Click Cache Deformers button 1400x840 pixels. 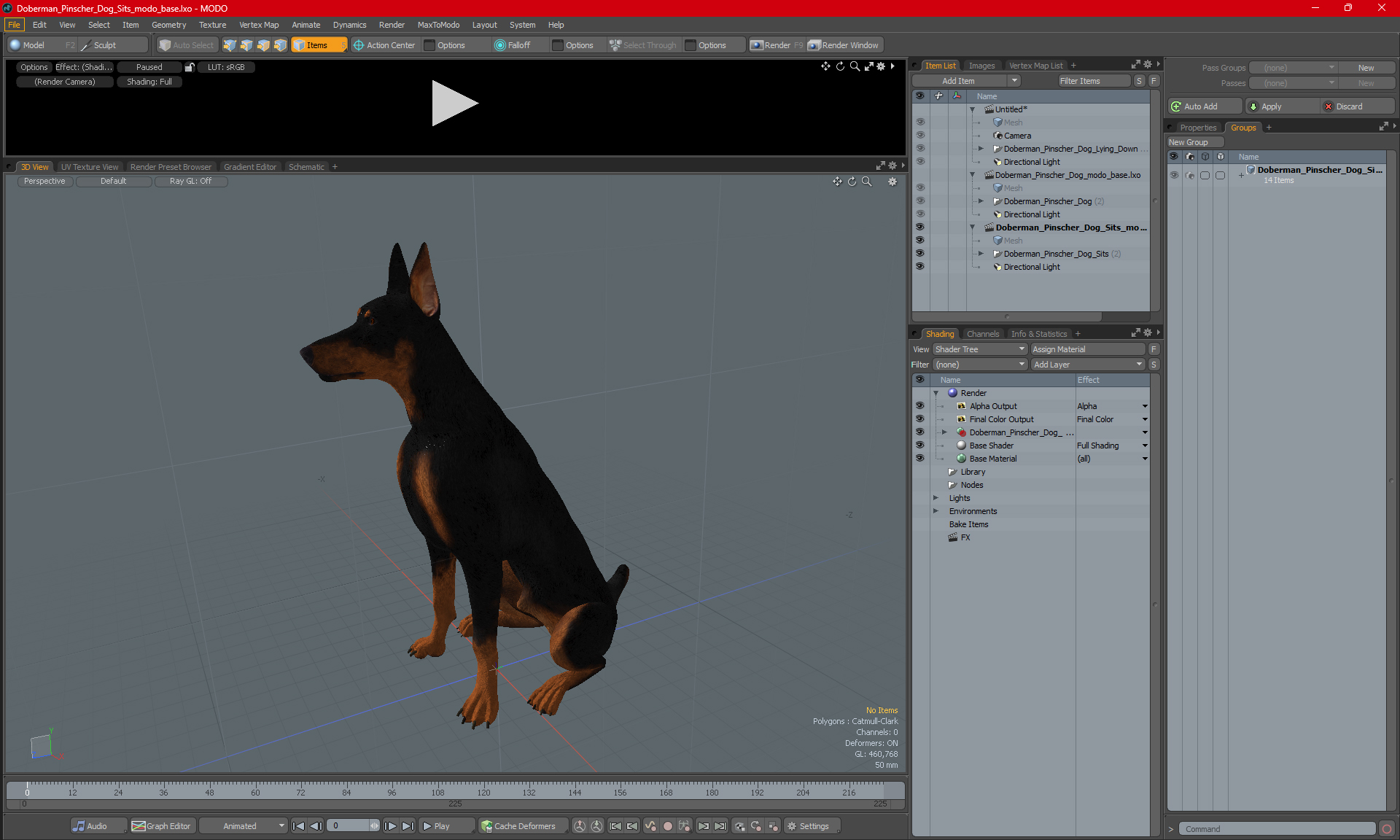524,826
